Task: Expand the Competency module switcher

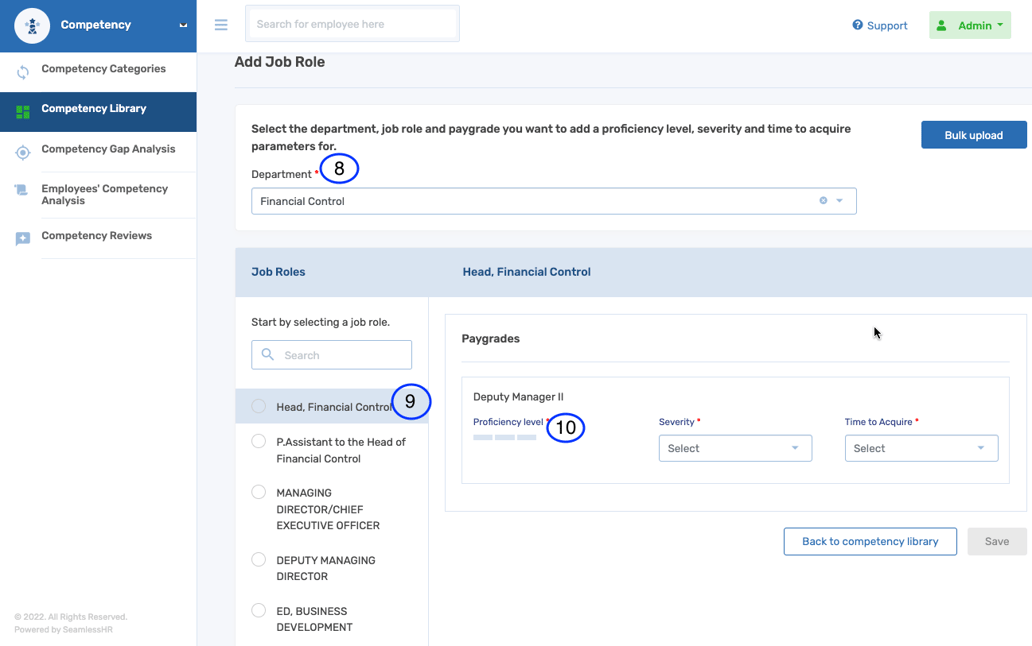Action: [183, 25]
